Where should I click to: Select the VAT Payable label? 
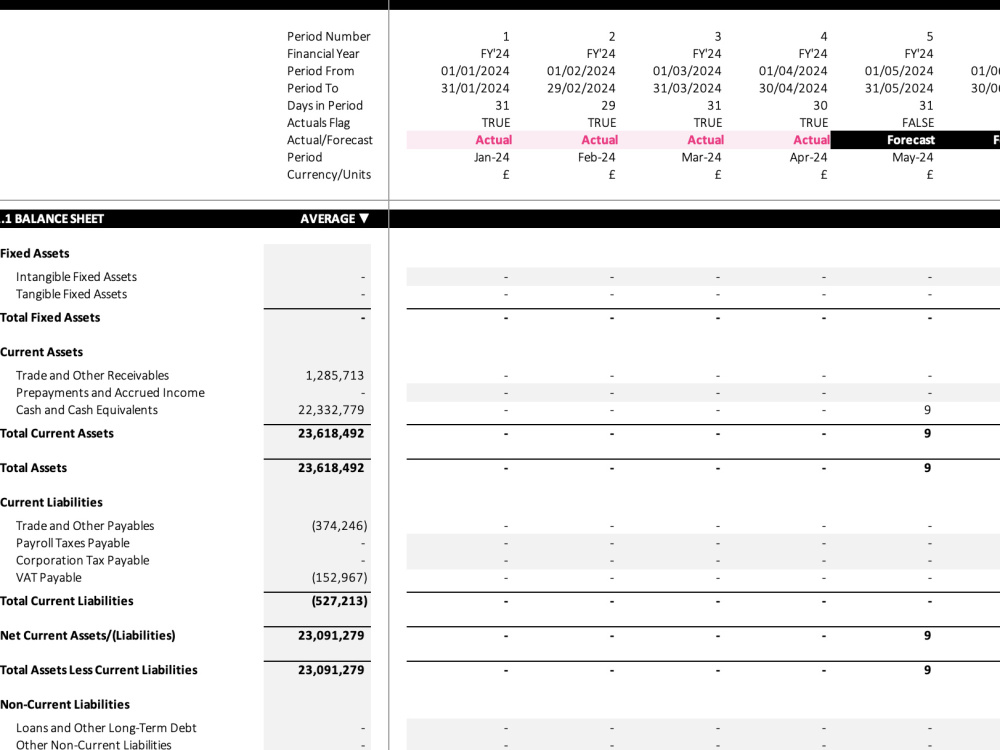48,578
